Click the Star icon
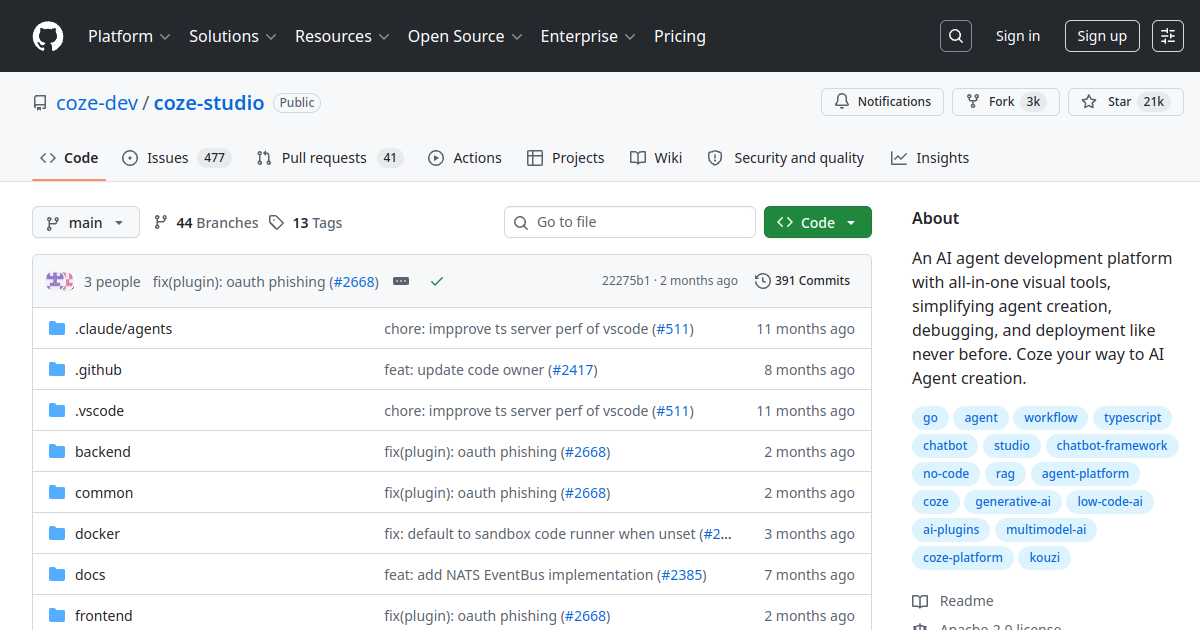1200x630 pixels. [x=1090, y=102]
